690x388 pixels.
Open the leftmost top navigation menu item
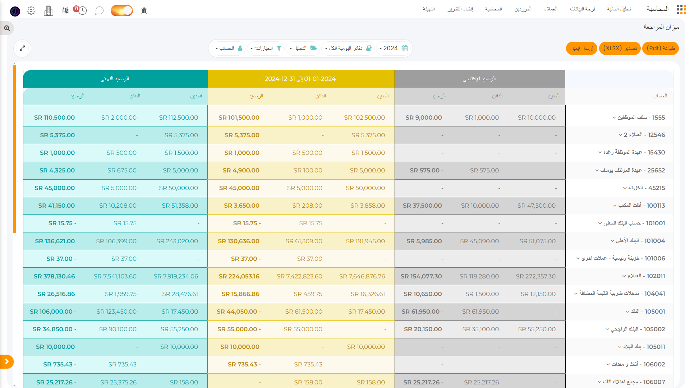click(428, 9)
